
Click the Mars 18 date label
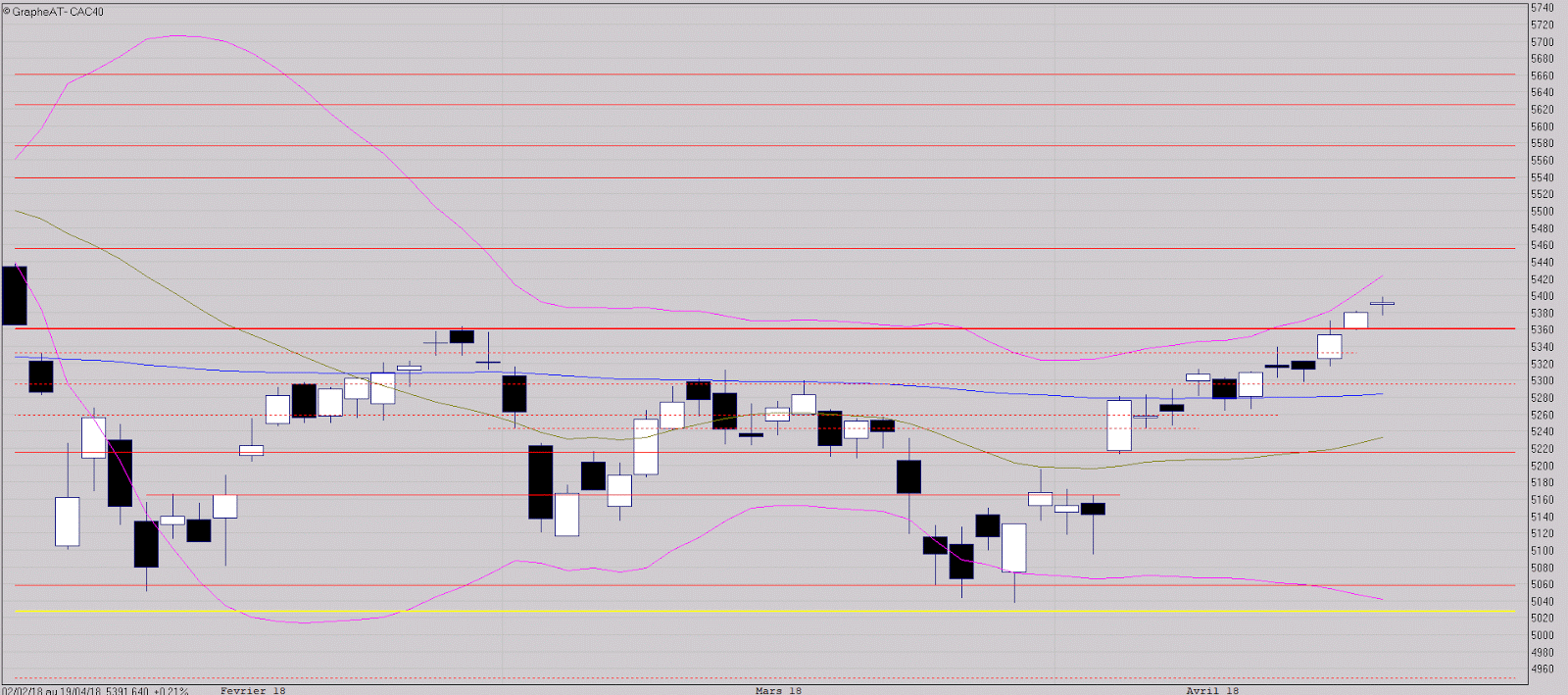[x=778, y=690]
